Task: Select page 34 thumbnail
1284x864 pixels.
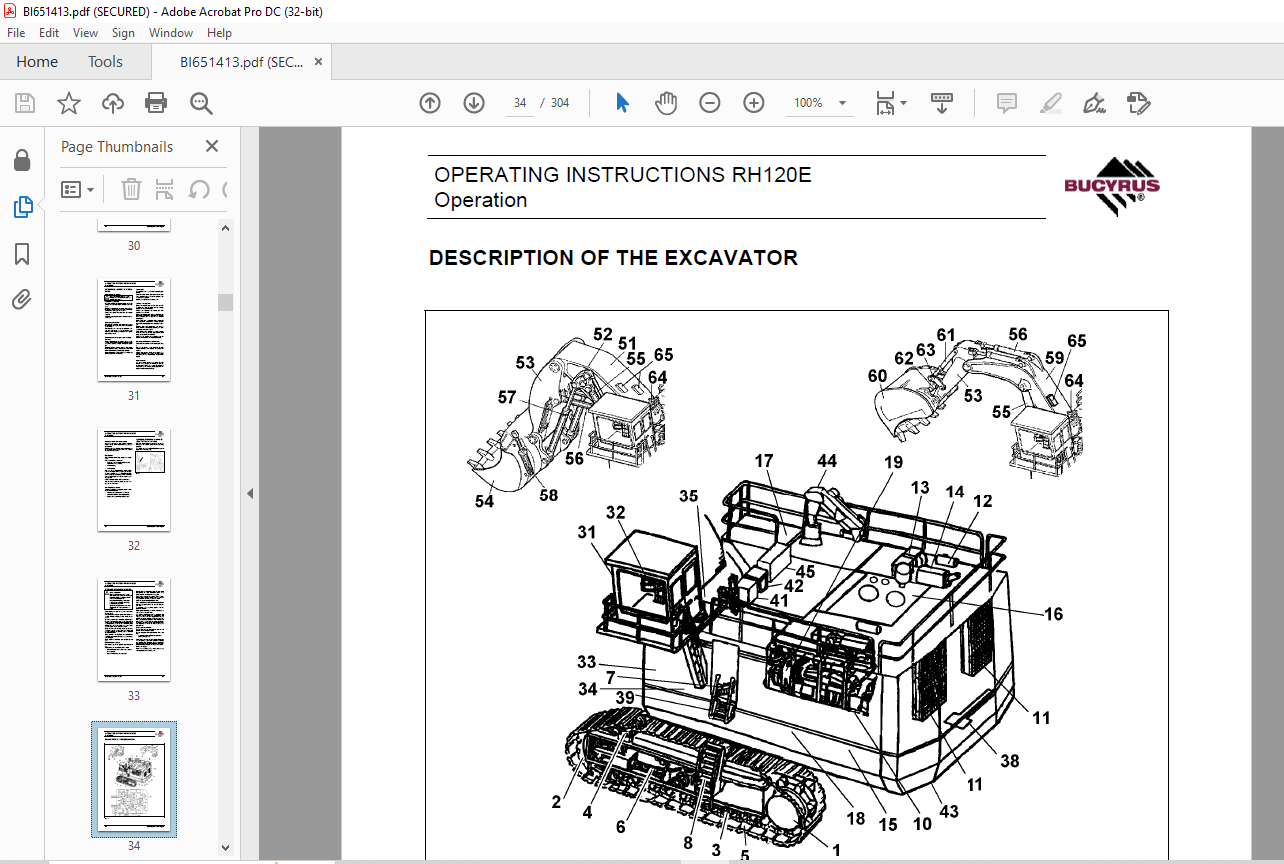Action: click(134, 779)
